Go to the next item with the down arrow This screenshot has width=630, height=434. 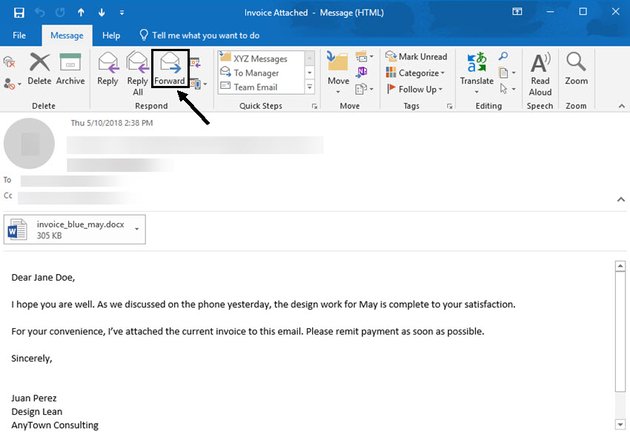102,12
